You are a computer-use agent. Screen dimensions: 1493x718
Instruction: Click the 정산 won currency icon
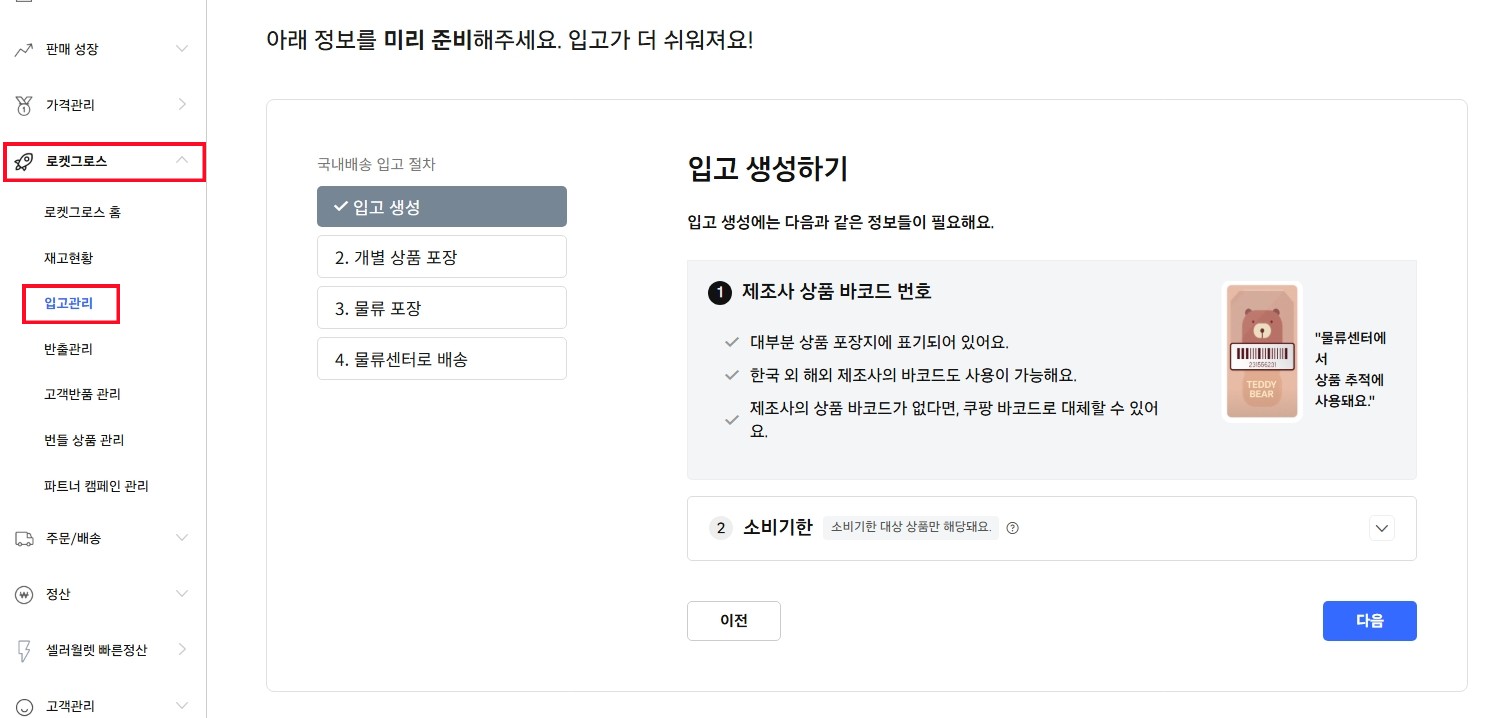(25, 594)
